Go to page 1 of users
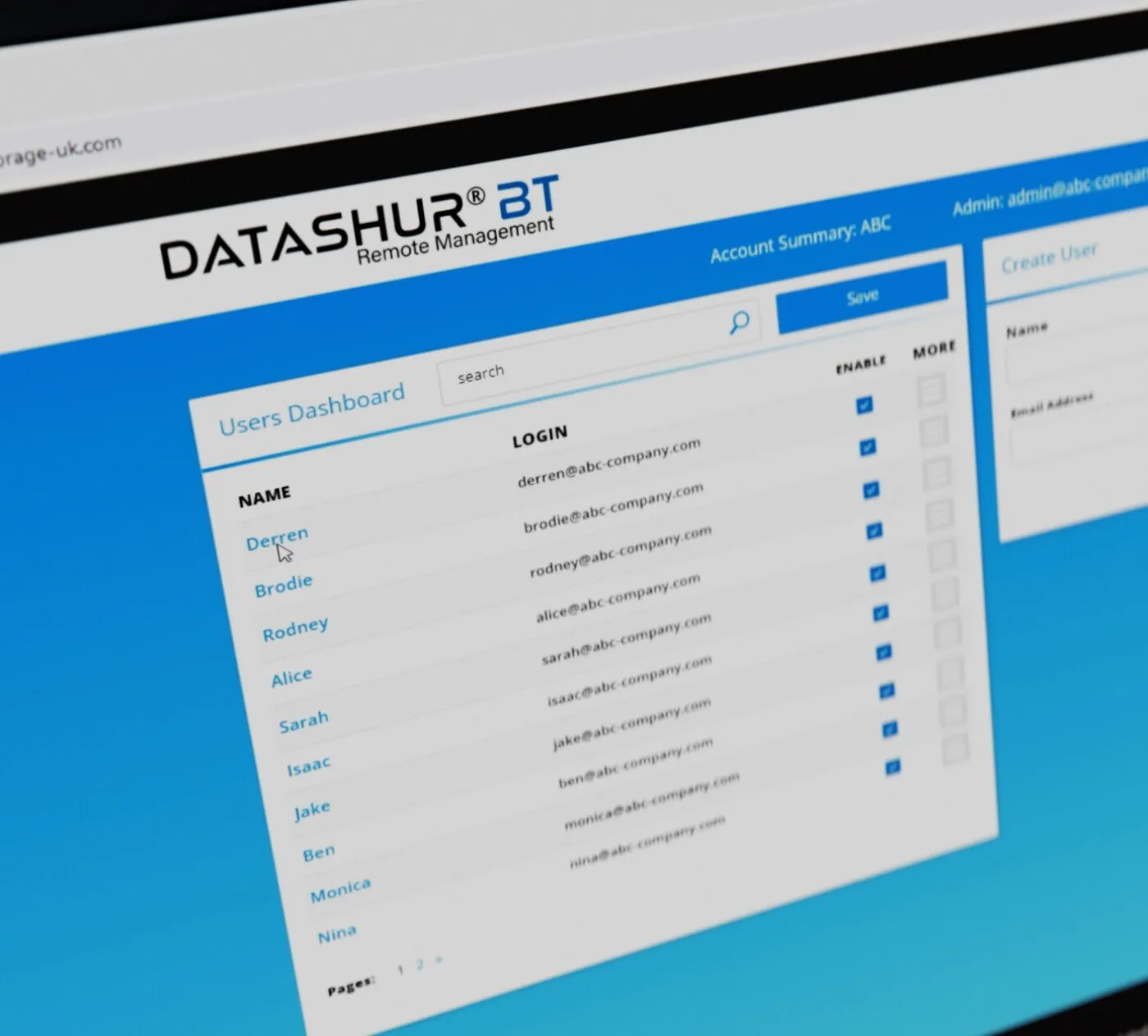 pyautogui.click(x=400, y=970)
